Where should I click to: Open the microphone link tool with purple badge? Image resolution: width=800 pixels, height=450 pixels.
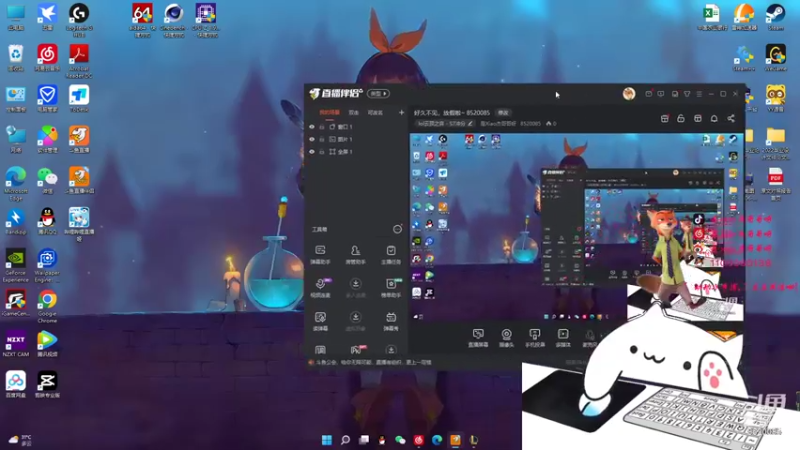320,288
